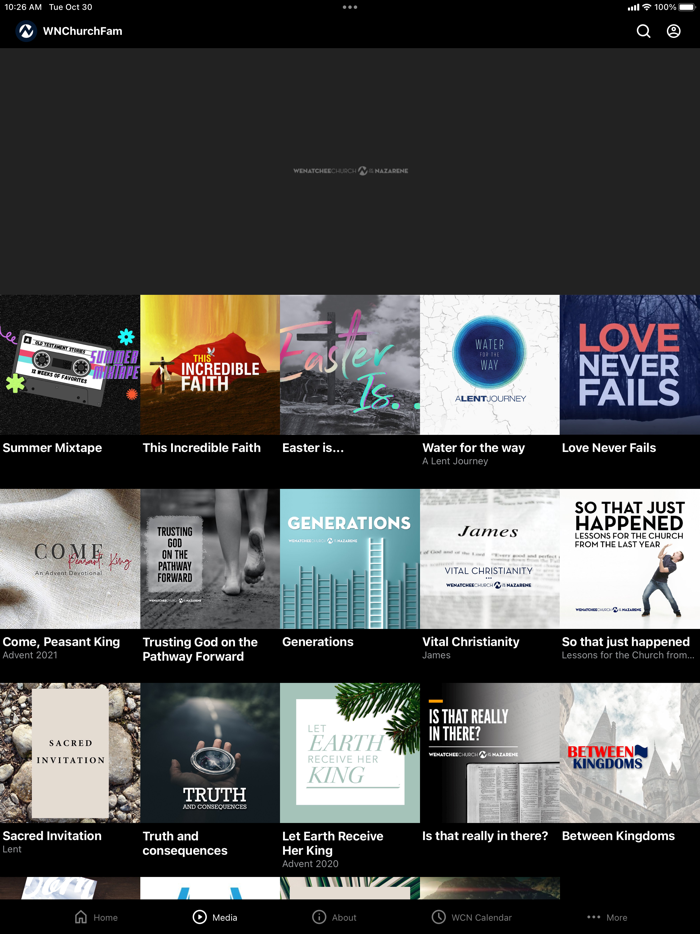Tap the 'Come, Peasant King' title
The height and width of the screenshot is (934, 700).
pos(61,642)
